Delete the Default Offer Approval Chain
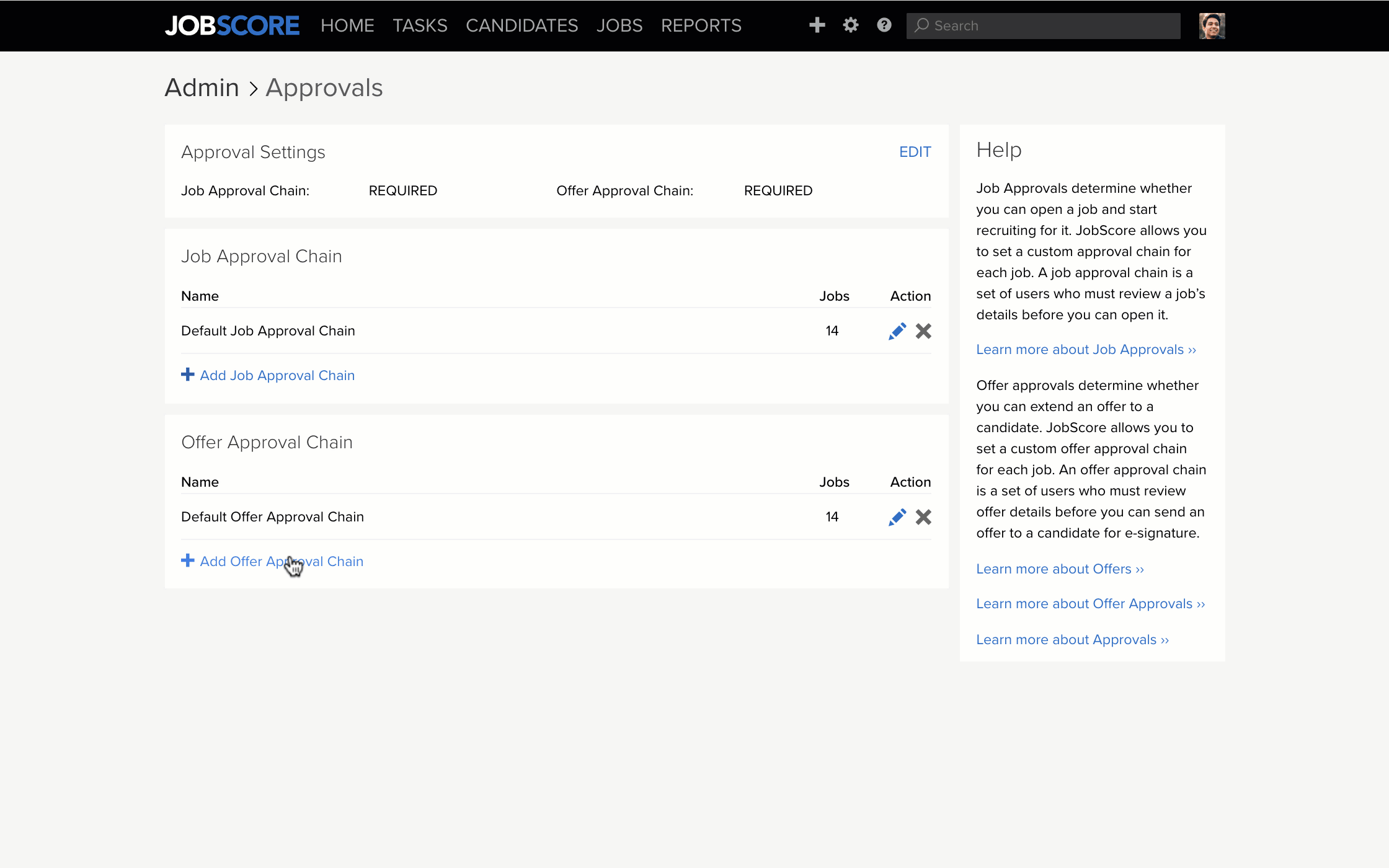This screenshot has height=868, width=1389. (x=923, y=517)
